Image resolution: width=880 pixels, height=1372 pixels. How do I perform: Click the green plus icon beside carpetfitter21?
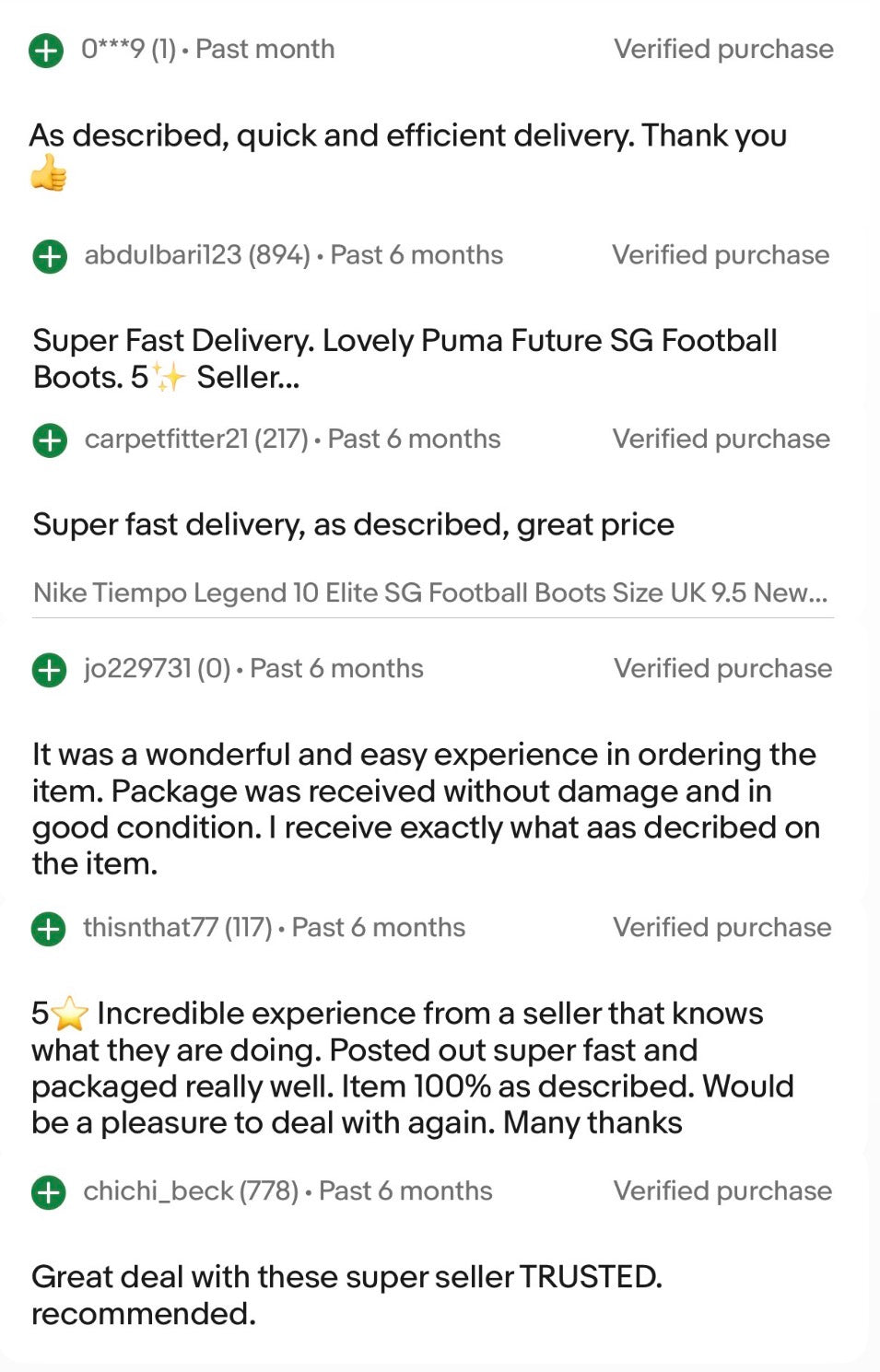50,440
